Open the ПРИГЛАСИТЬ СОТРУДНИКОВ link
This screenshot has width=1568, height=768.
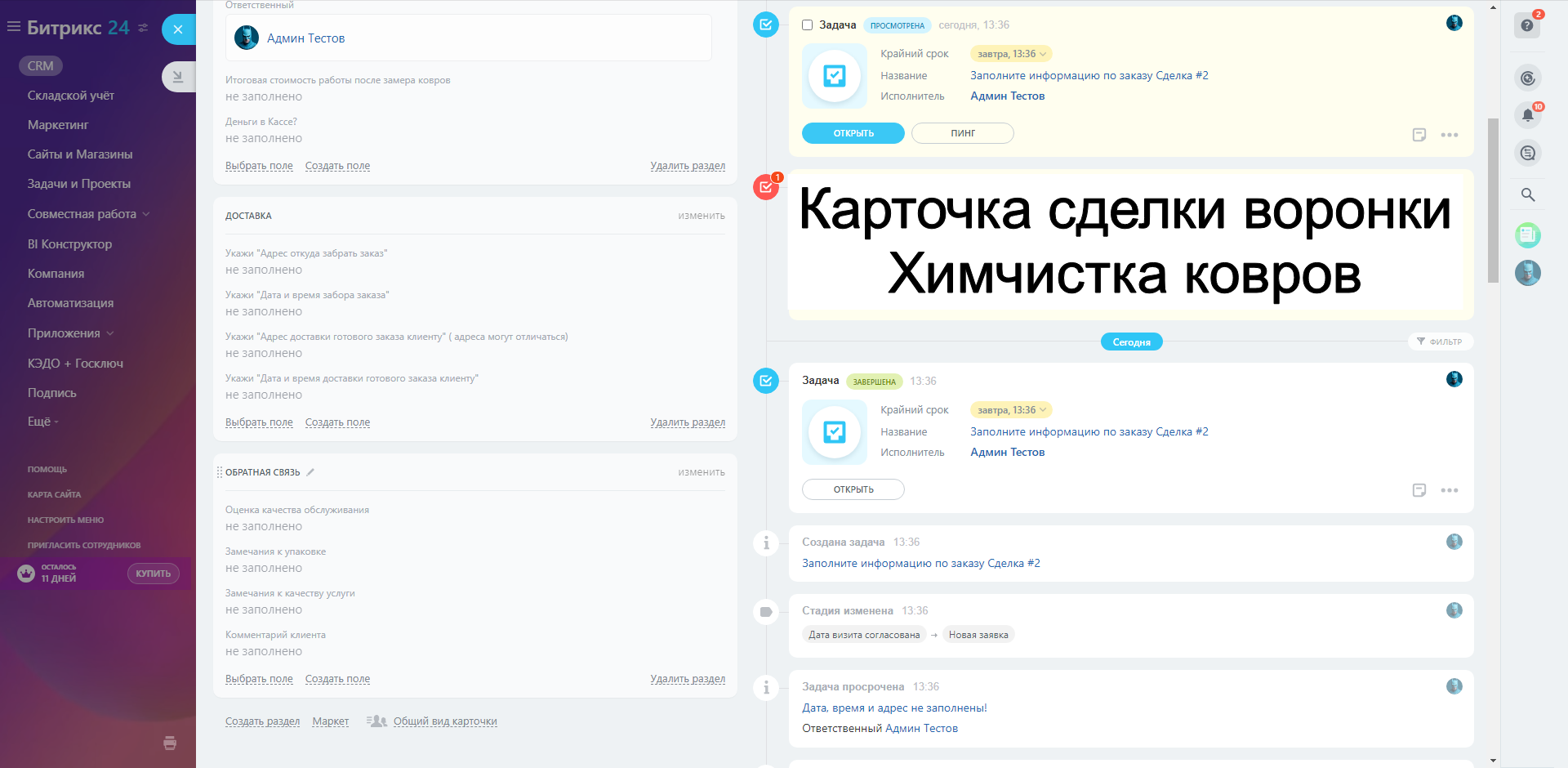(x=84, y=546)
